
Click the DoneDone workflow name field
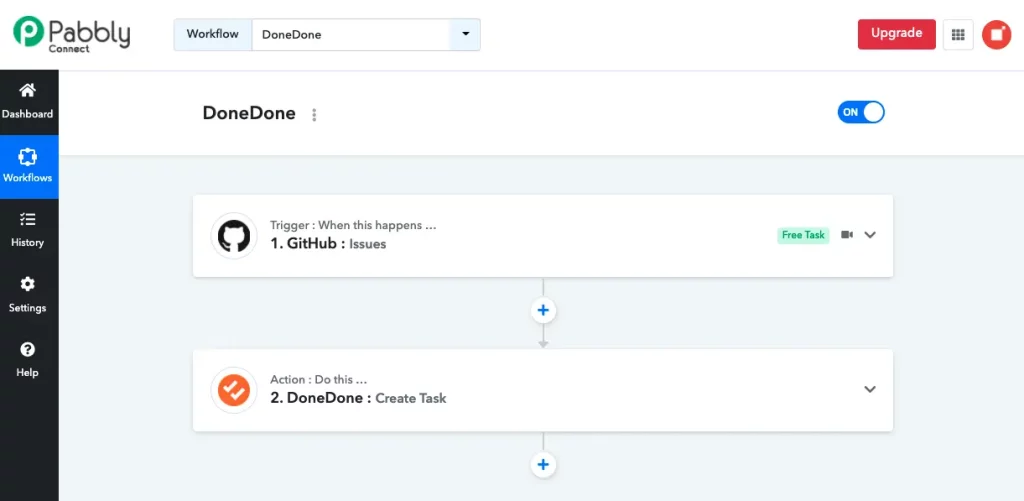tap(351, 35)
